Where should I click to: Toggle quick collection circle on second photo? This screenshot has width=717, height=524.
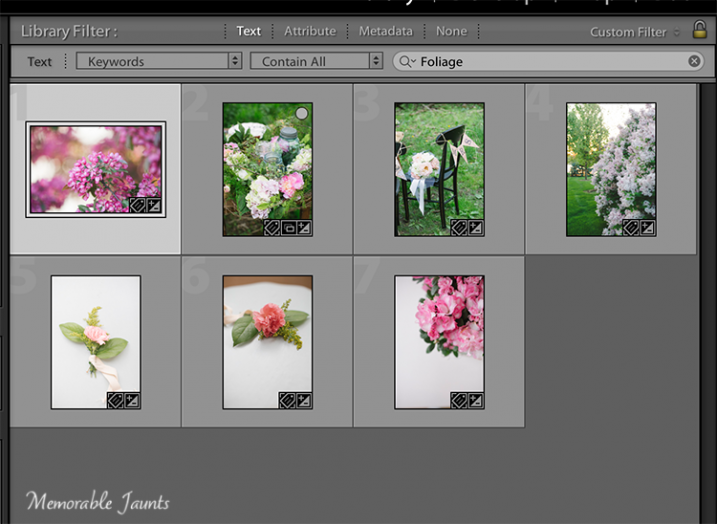pos(302,114)
